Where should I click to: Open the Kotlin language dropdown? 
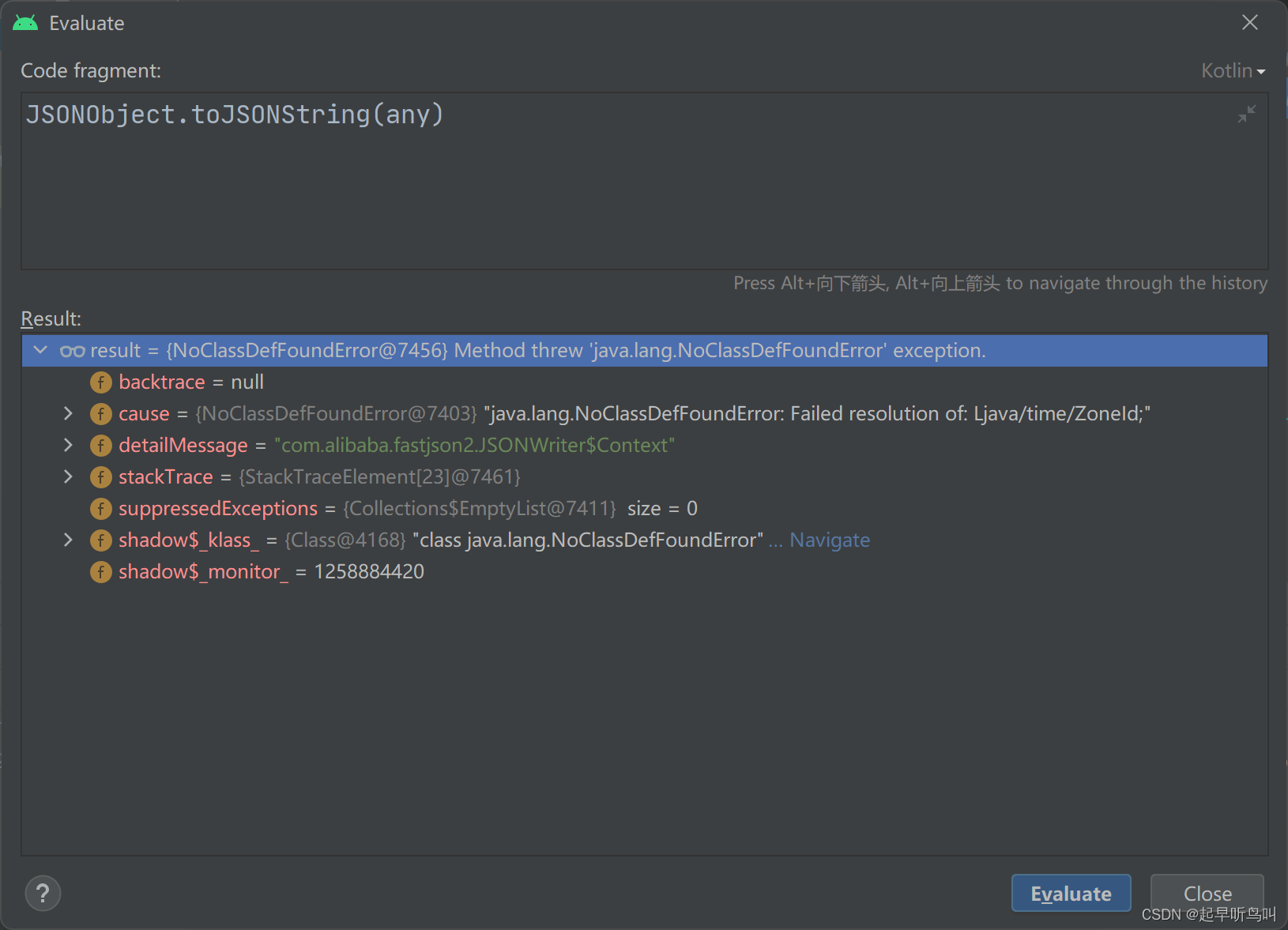[x=1233, y=70]
